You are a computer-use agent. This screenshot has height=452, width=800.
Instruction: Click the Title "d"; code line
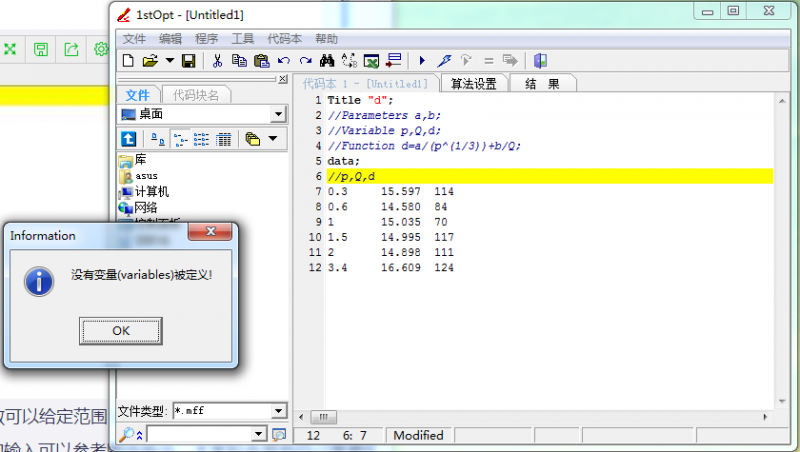coord(360,100)
